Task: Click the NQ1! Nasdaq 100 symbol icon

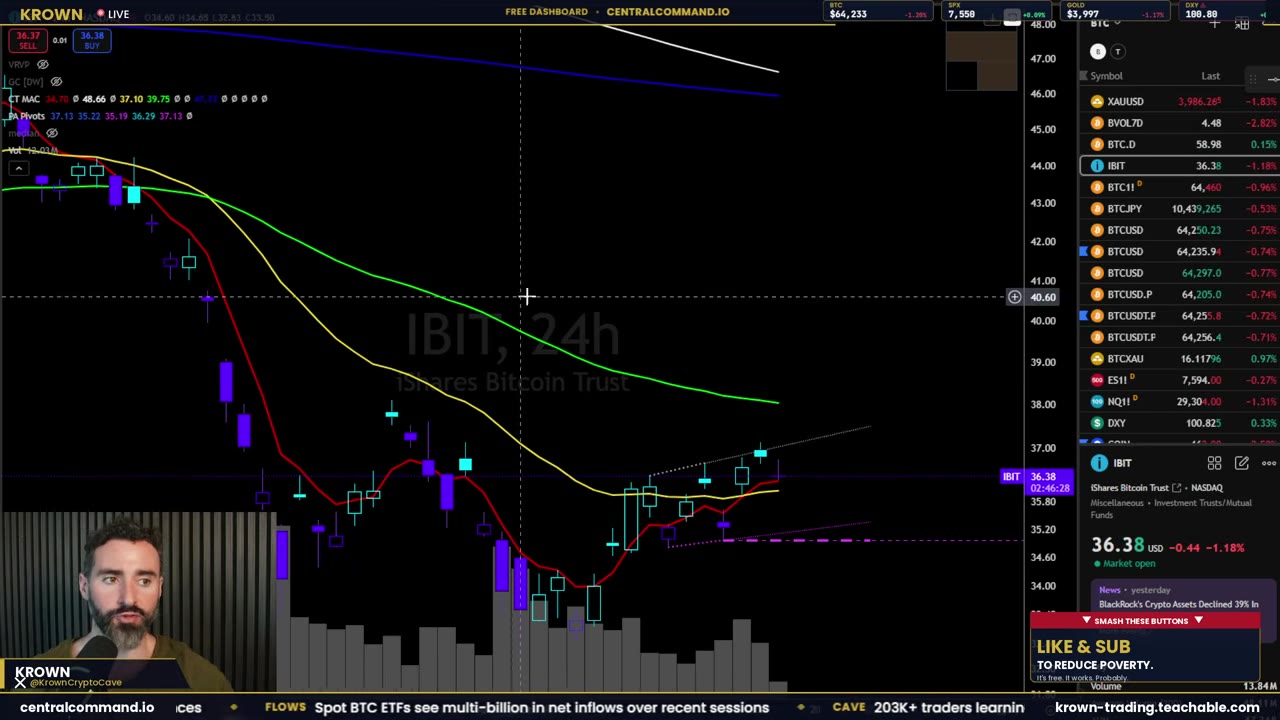Action: pos(1097,401)
